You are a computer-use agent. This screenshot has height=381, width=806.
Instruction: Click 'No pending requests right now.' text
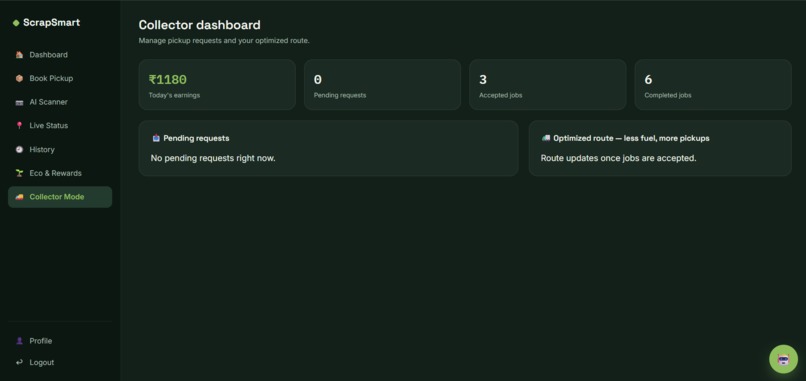click(213, 158)
